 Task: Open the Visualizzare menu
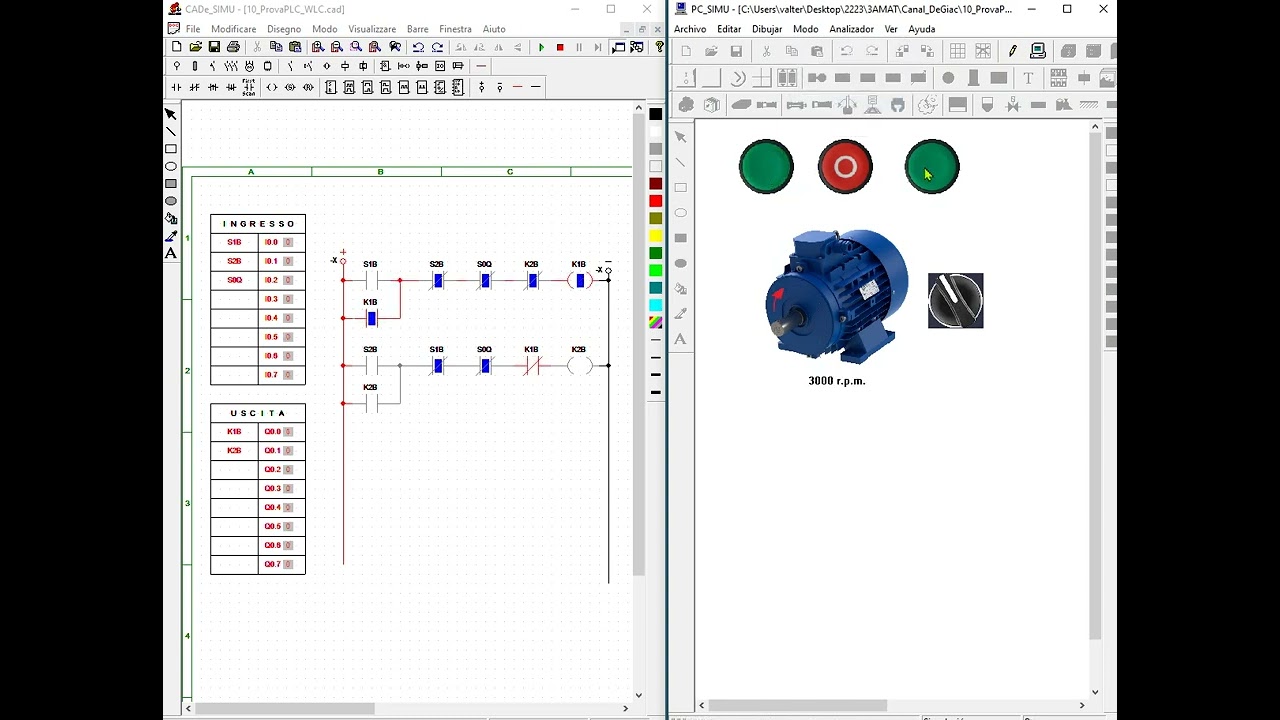(372, 29)
